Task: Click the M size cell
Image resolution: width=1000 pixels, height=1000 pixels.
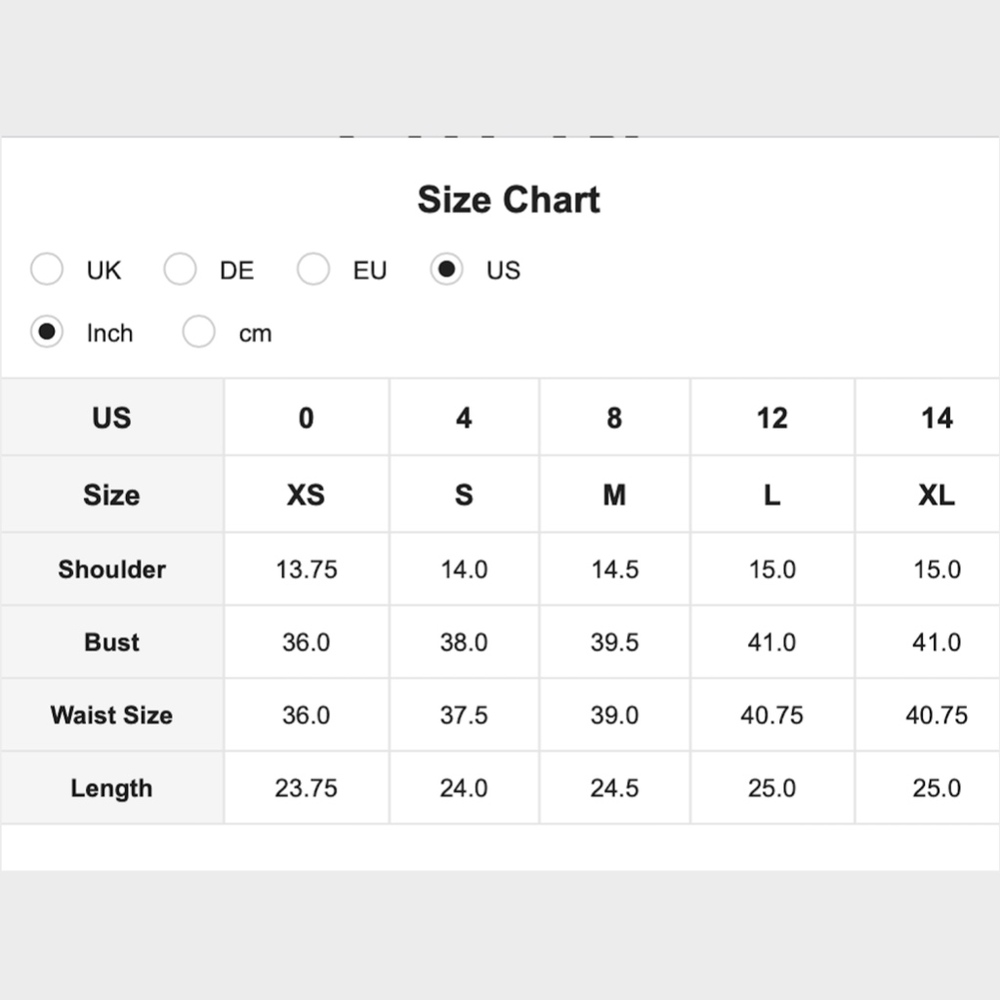Action: pyautogui.click(x=614, y=495)
